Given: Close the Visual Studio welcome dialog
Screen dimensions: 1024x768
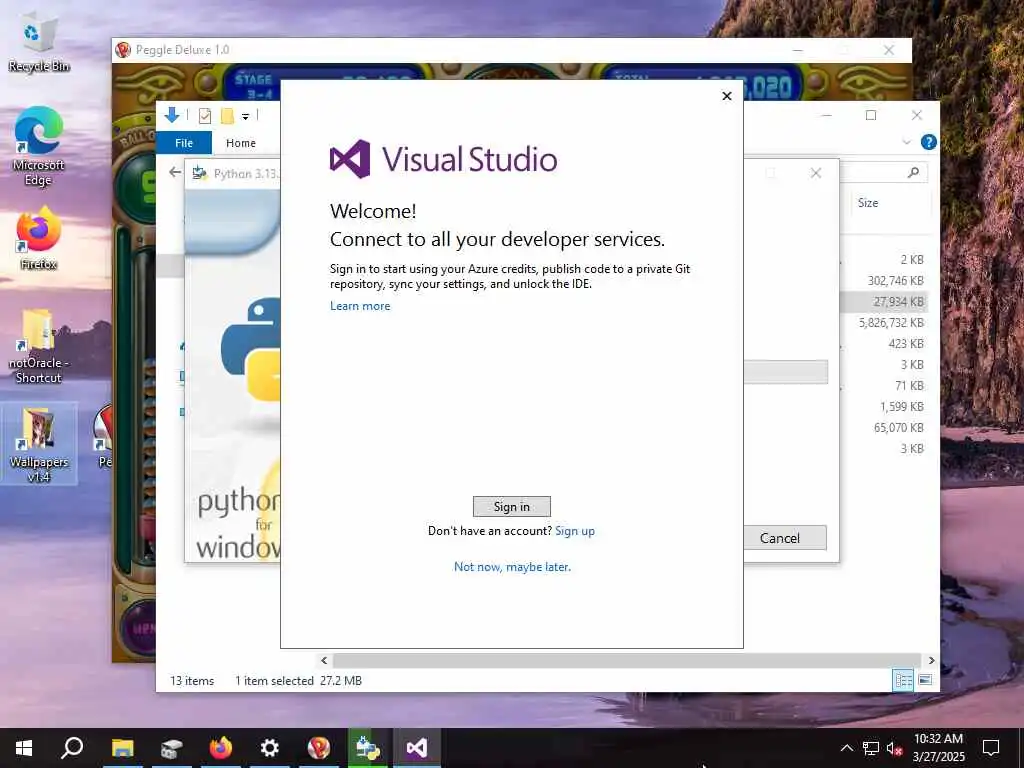Looking at the screenshot, I should click(727, 96).
